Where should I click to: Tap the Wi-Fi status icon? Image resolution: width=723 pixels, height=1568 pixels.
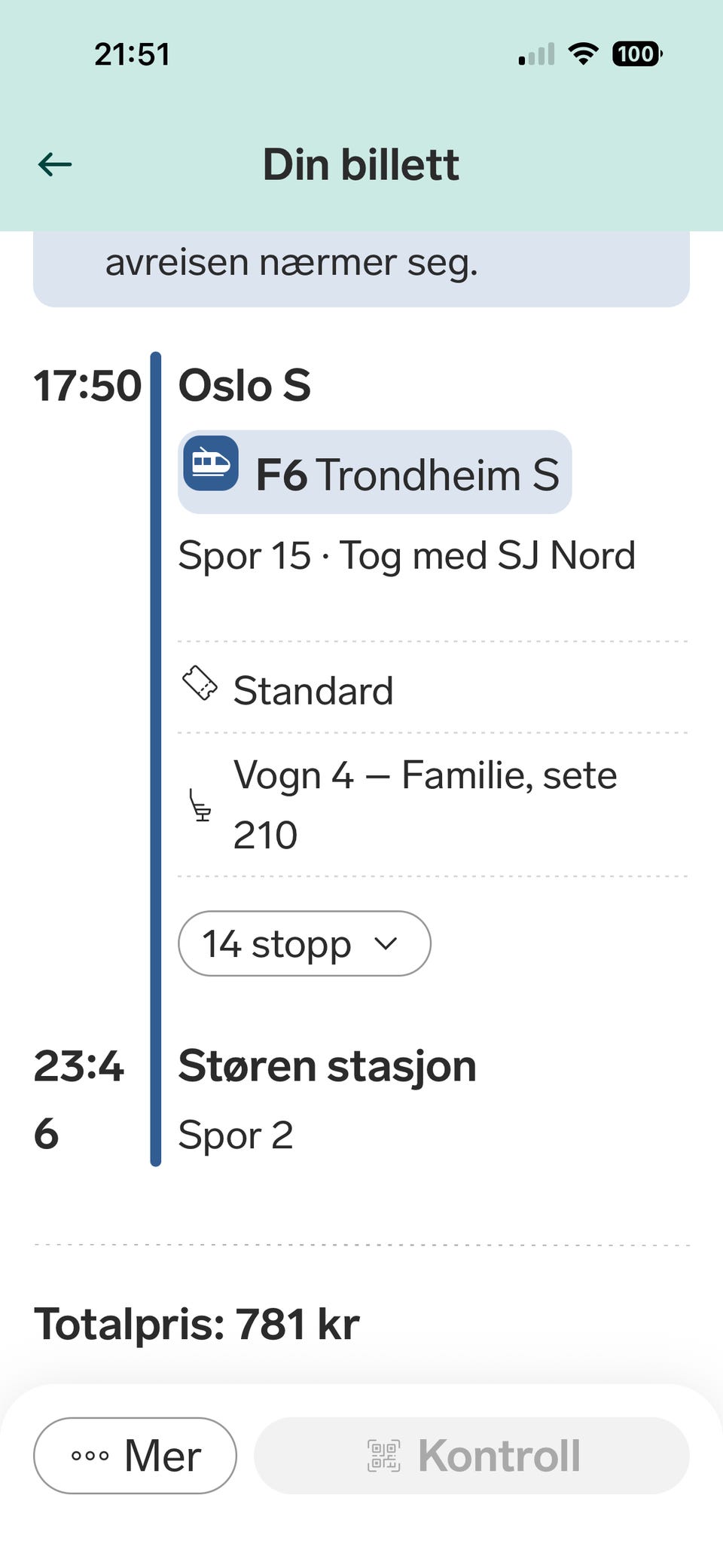coord(583,53)
